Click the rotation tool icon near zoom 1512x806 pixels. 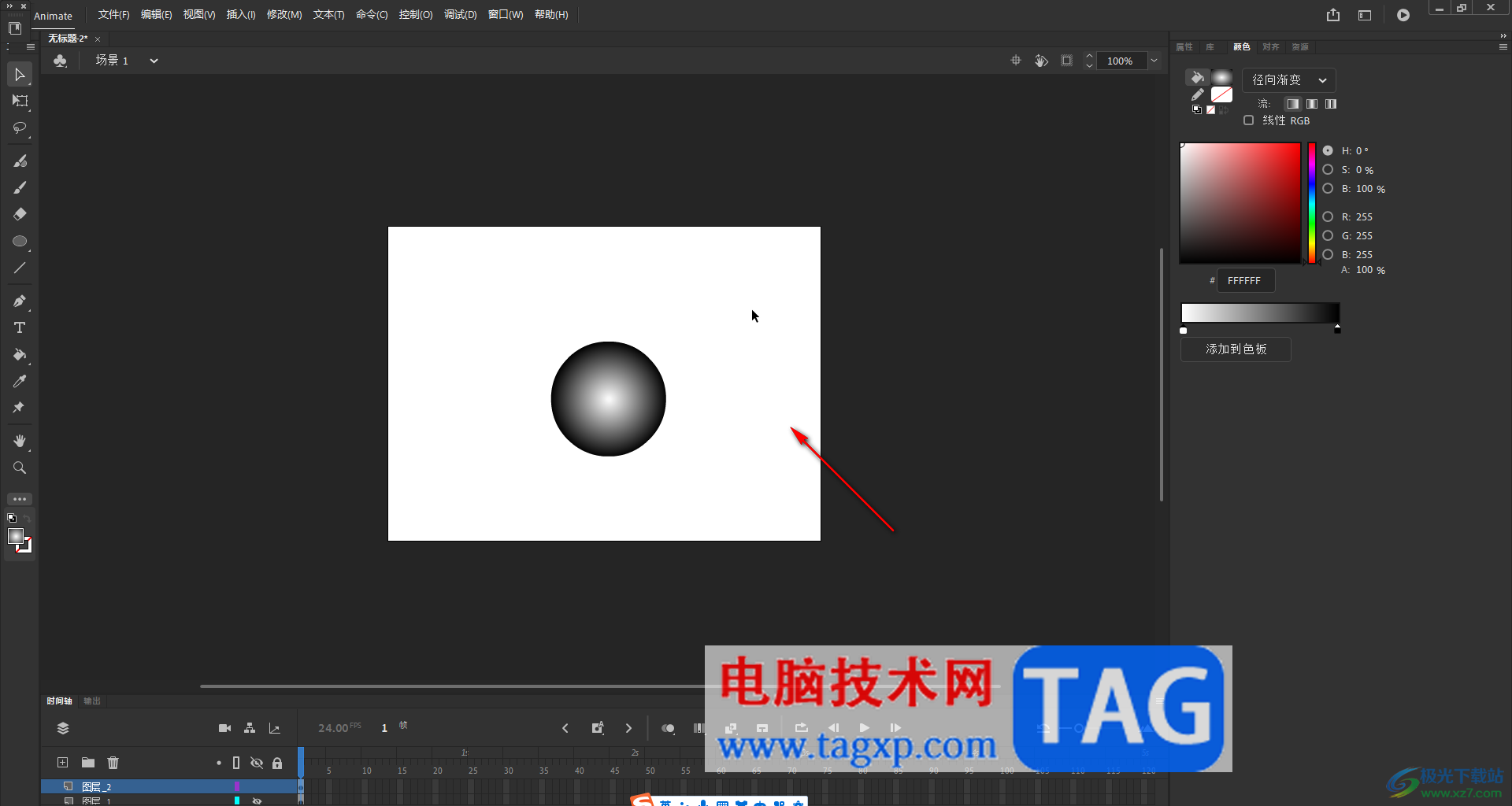click(1041, 61)
